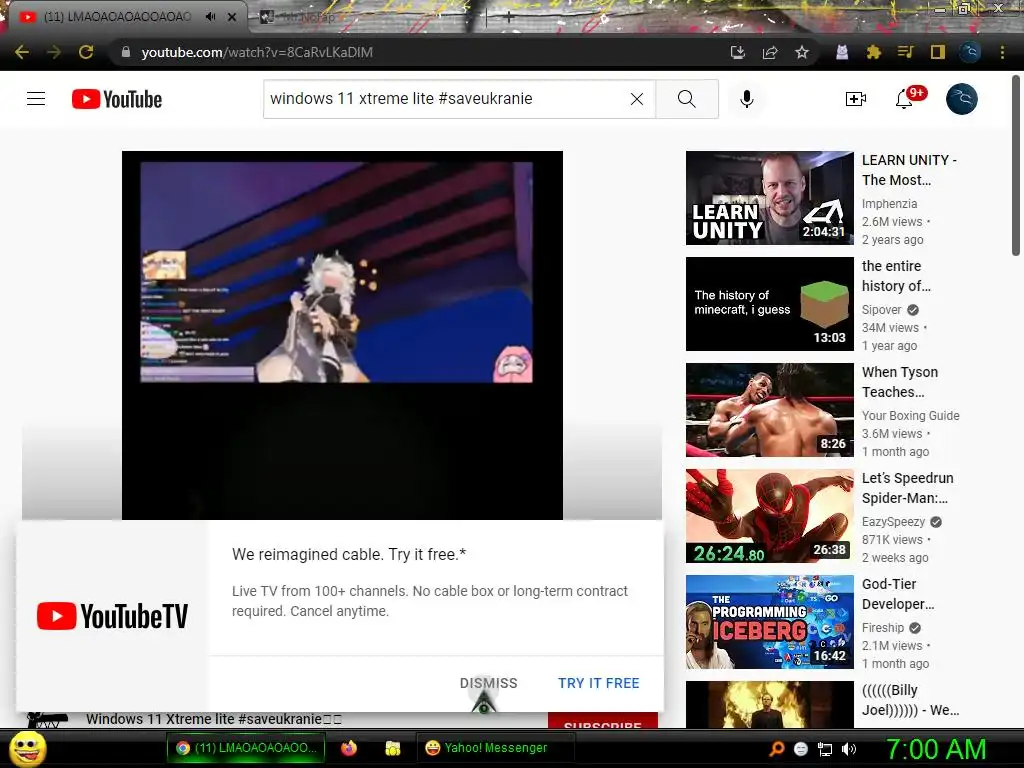Start voice search with the microphone
Screen dimensions: 1024x768
tap(747, 99)
